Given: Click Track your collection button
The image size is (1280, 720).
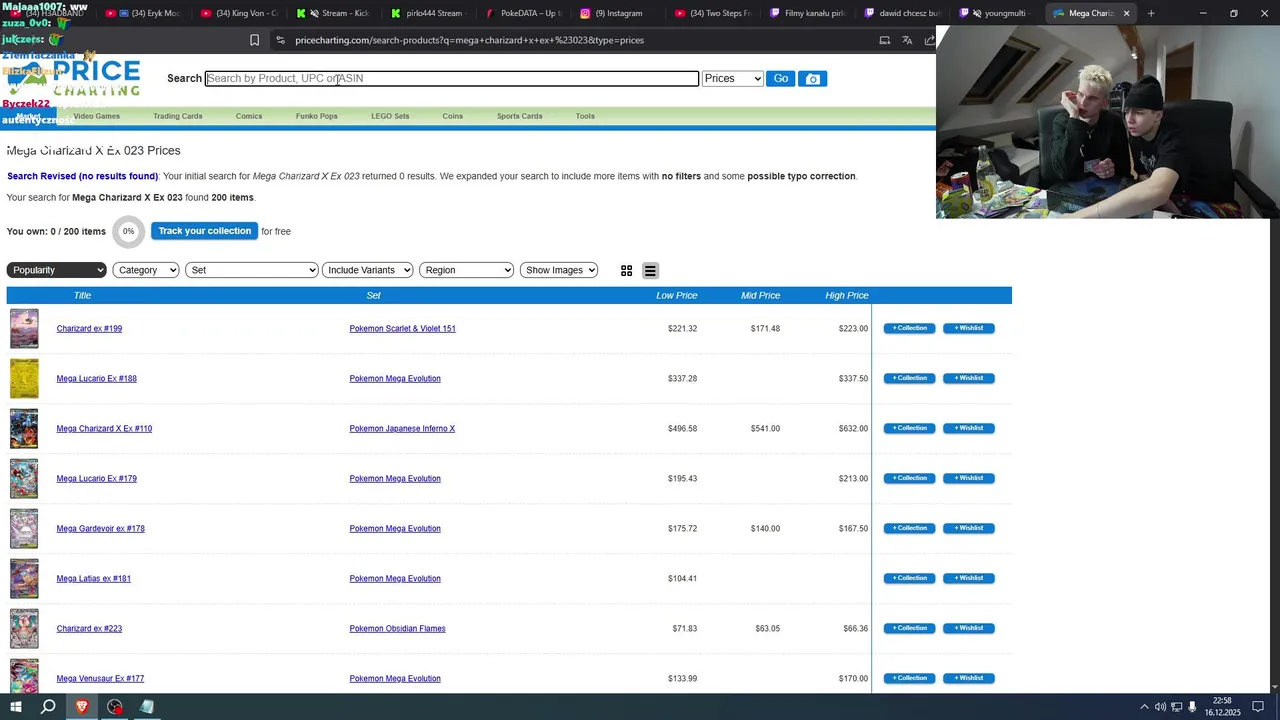Looking at the screenshot, I should pos(204,231).
